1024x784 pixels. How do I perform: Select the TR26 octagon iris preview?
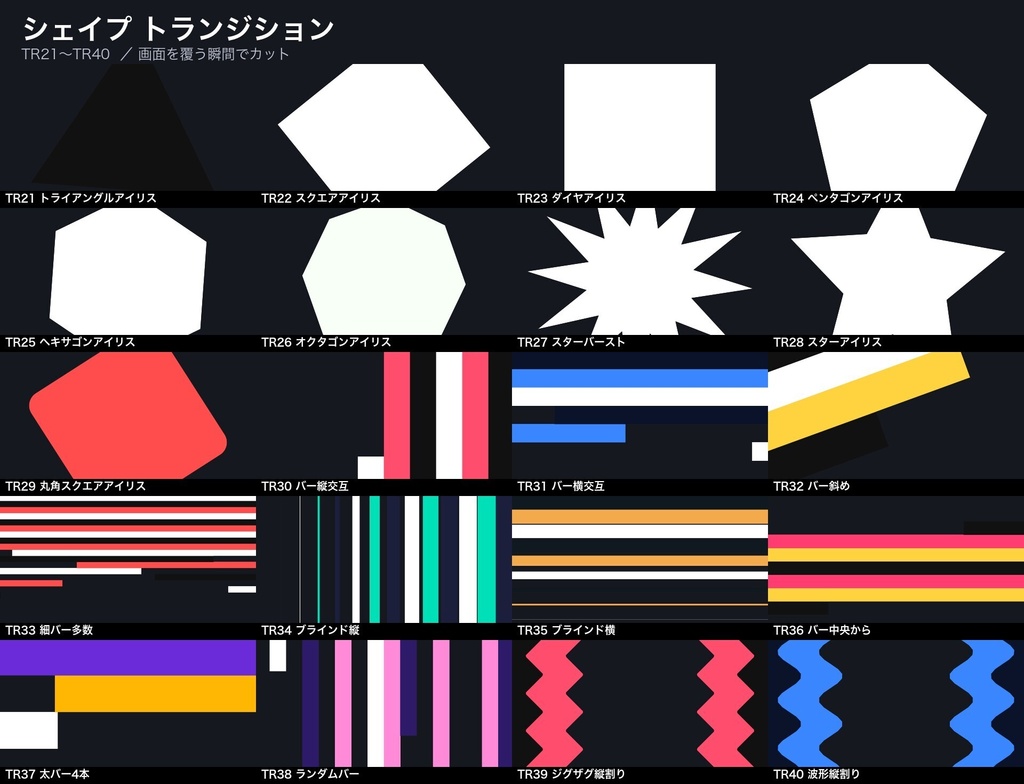[384, 271]
